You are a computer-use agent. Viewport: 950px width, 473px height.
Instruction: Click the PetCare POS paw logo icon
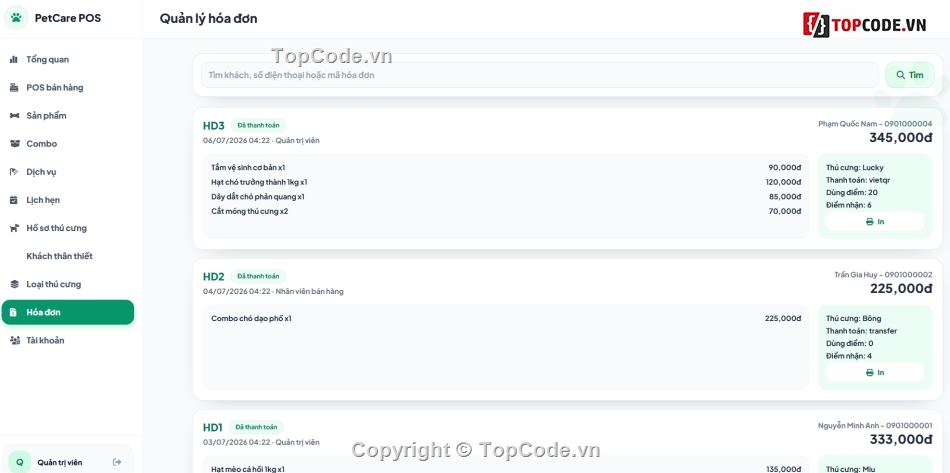[16, 18]
